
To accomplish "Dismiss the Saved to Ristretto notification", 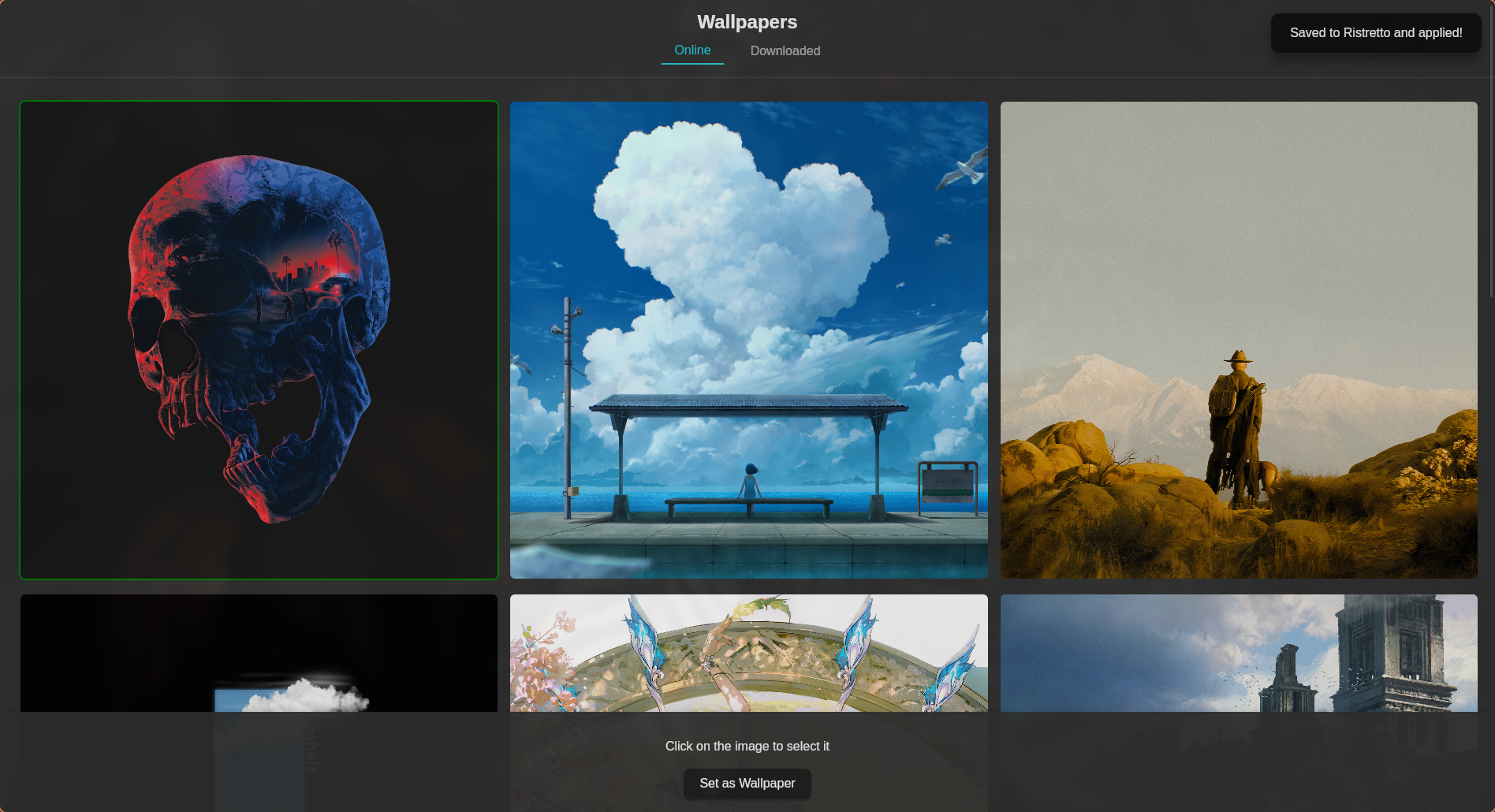I will click(1375, 32).
